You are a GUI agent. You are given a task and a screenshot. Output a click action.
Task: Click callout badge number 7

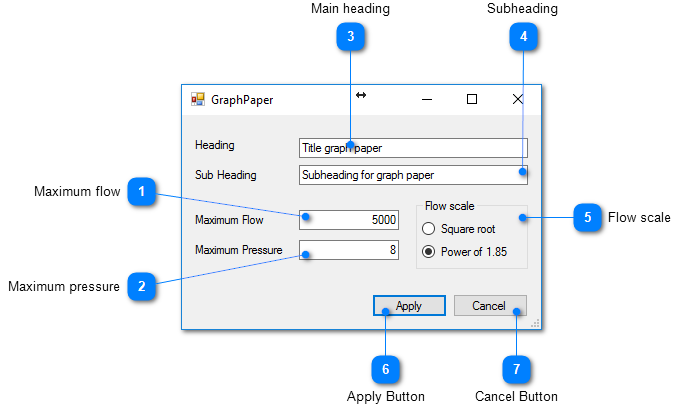tap(516, 369)
